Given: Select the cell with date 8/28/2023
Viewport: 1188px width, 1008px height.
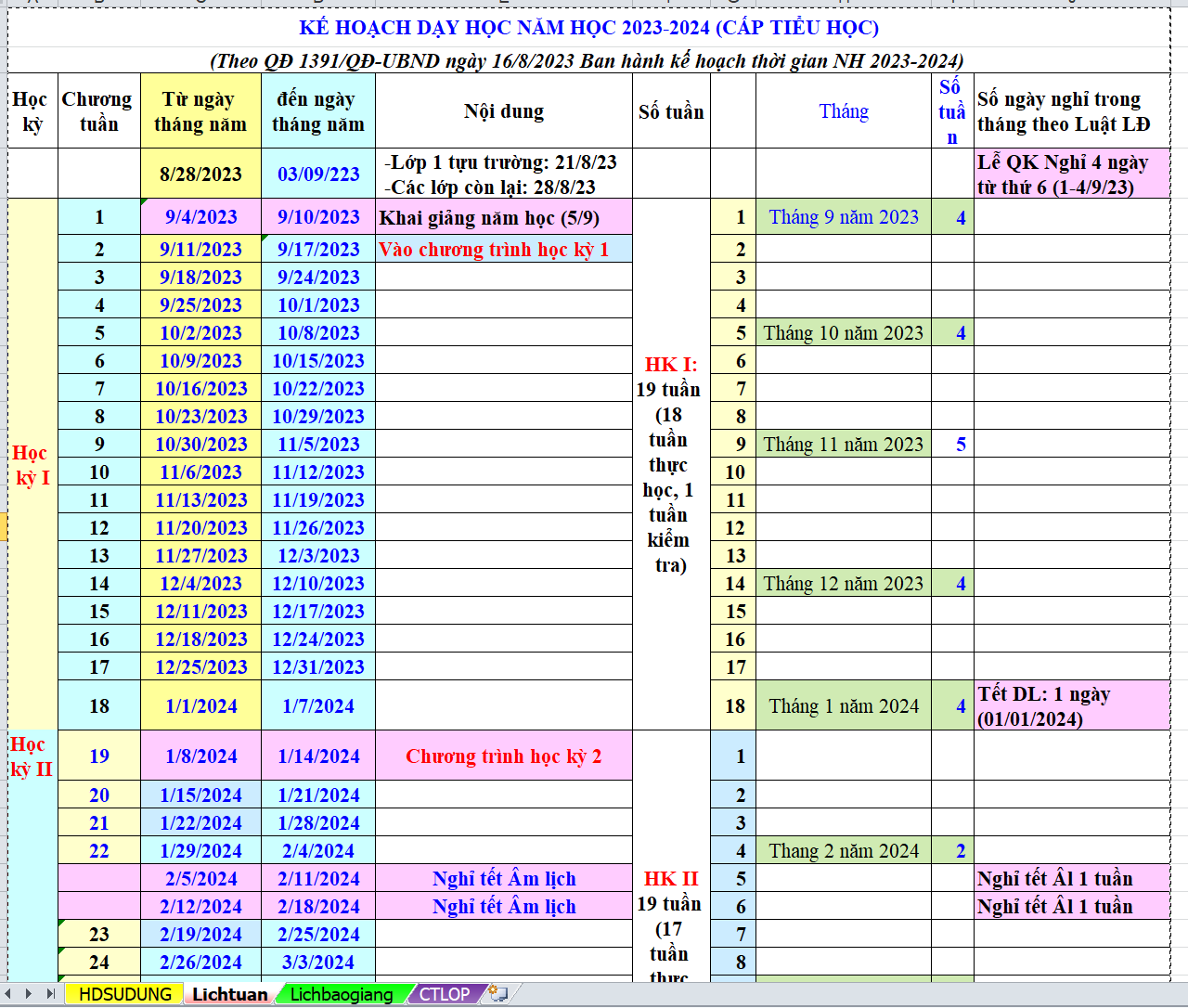Looking at the screenshot, I should coord(200,174).
